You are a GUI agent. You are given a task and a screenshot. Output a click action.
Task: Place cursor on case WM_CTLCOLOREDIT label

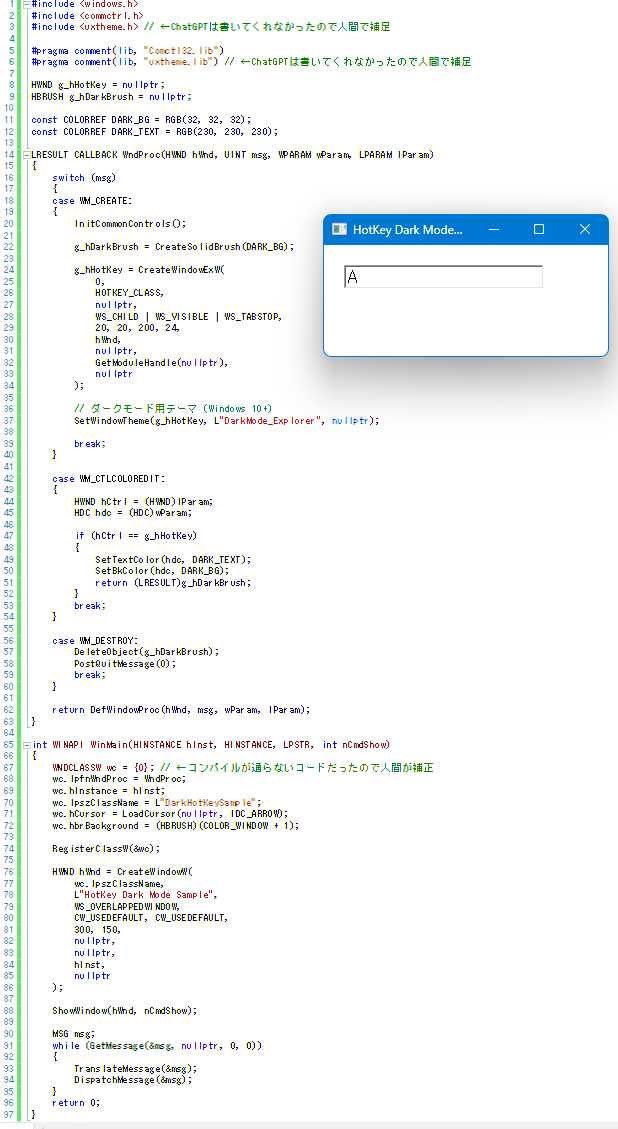(x=108, y=479)
